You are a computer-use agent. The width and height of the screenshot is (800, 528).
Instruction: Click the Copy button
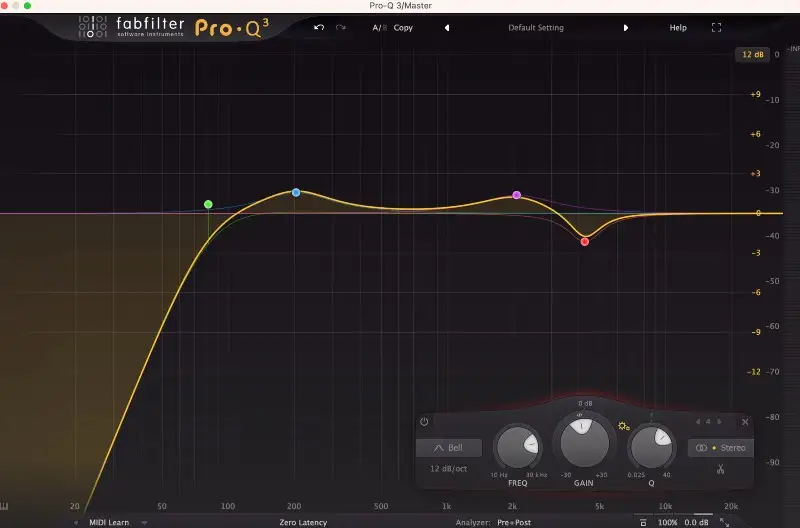tap(403, 28)
